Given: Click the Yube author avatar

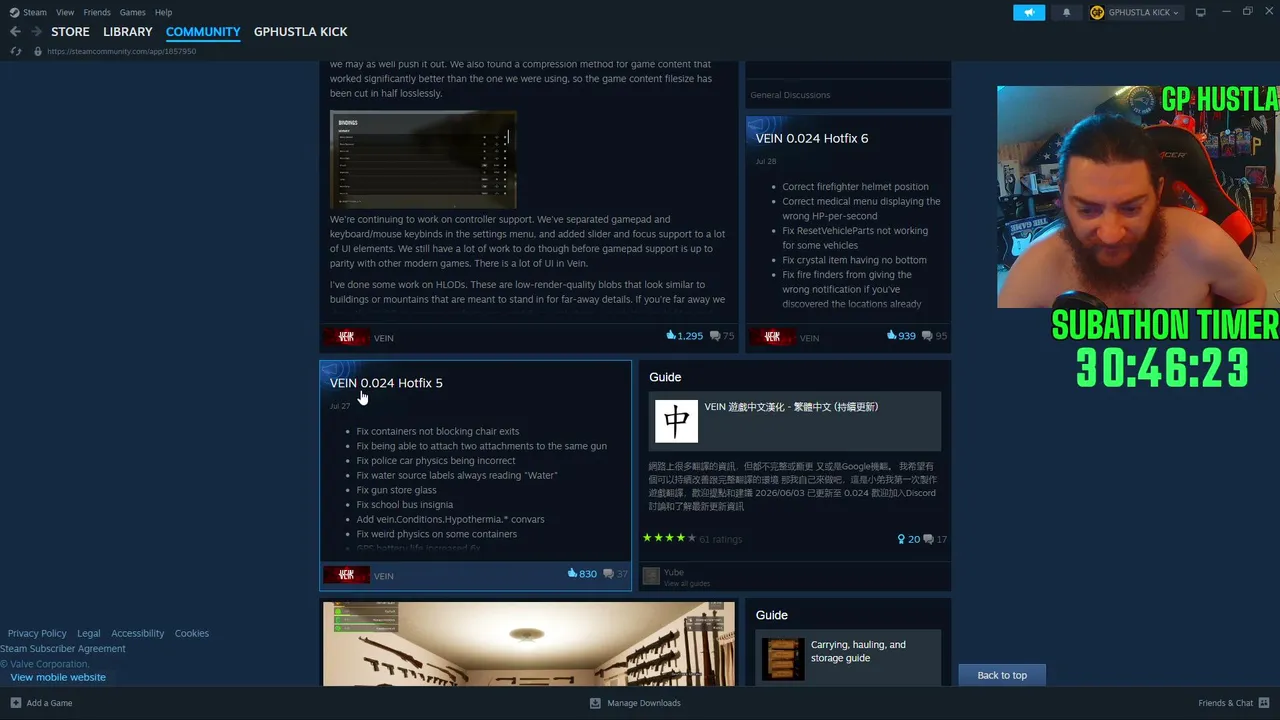Looking at the screenshot, I should point(651,576).
